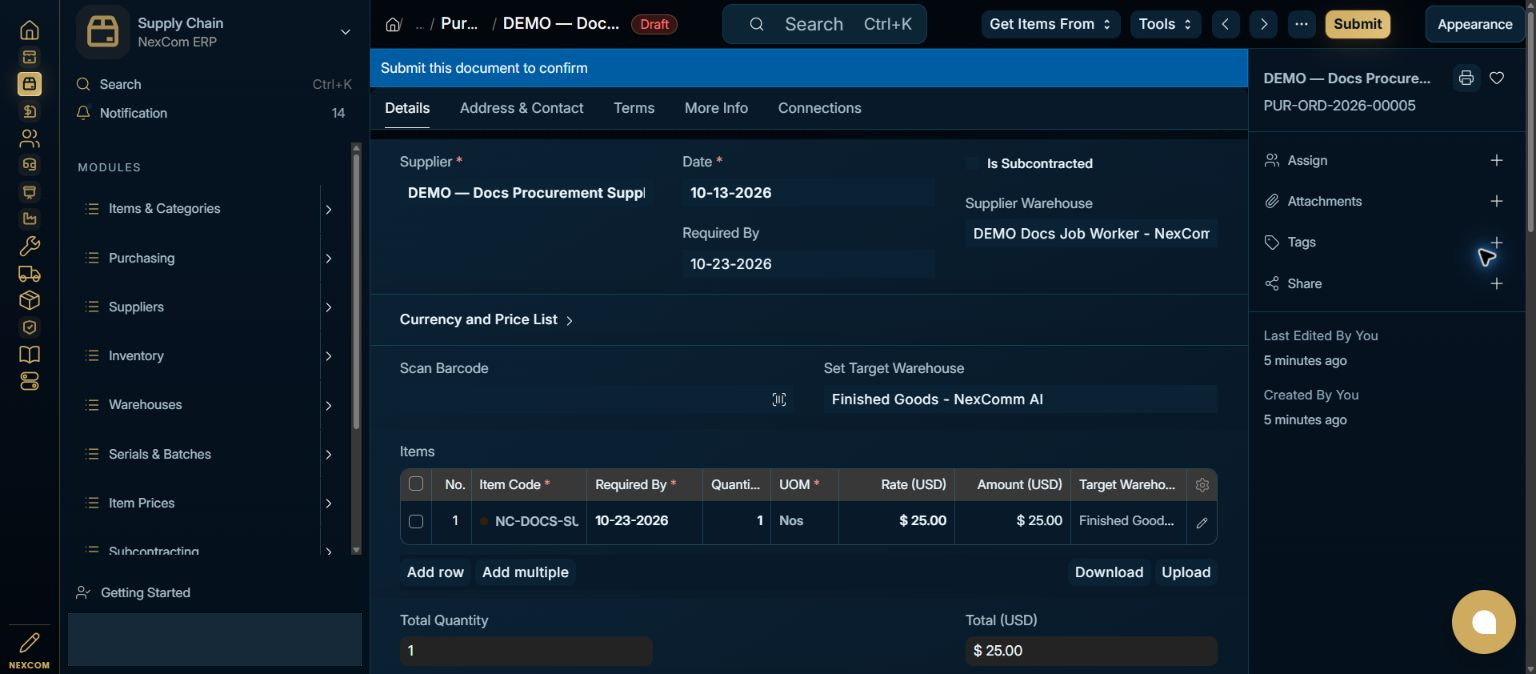The height and width of the screenshot is (674, 1536).
Task: Print the document using printer icon
Action: coord(1466,78)
